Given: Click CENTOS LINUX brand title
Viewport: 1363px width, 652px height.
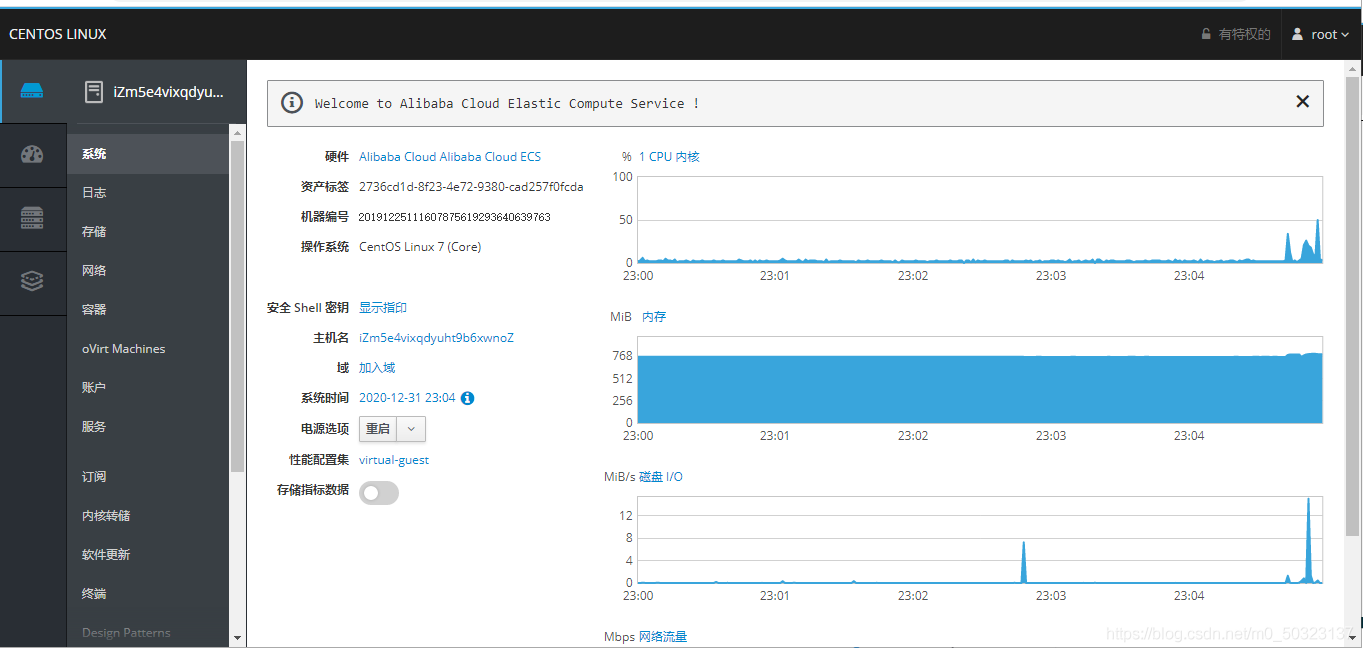Looking at the screenshot, I should coord(58,34).
